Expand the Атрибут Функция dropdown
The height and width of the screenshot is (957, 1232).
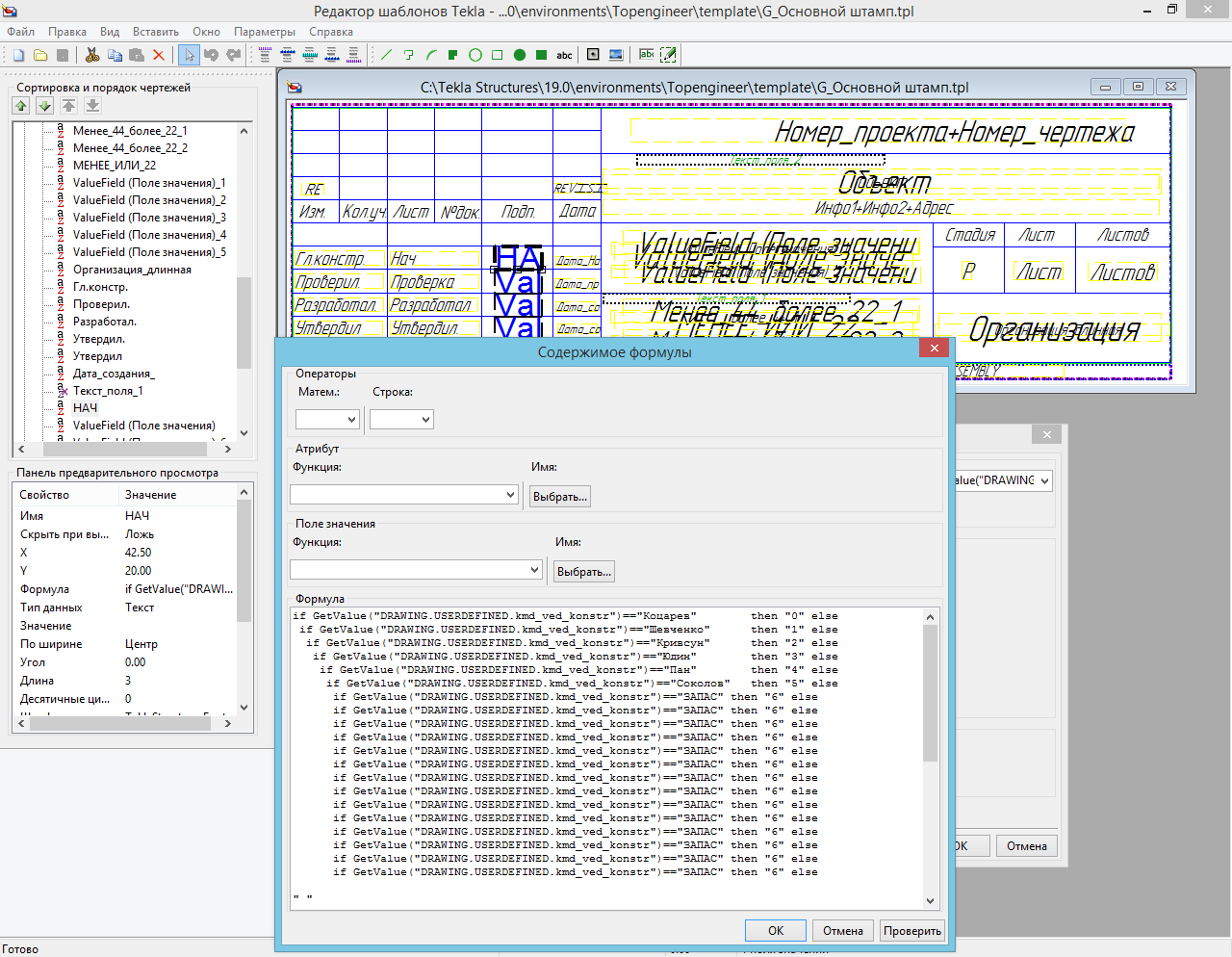404,494
